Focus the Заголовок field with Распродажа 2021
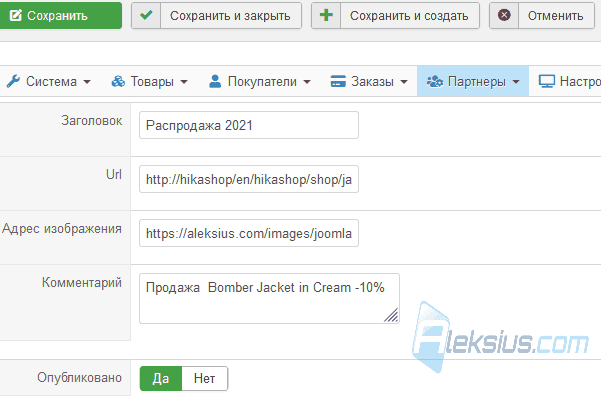The width and height of the screenshot is (601, 398). [249, 125]
